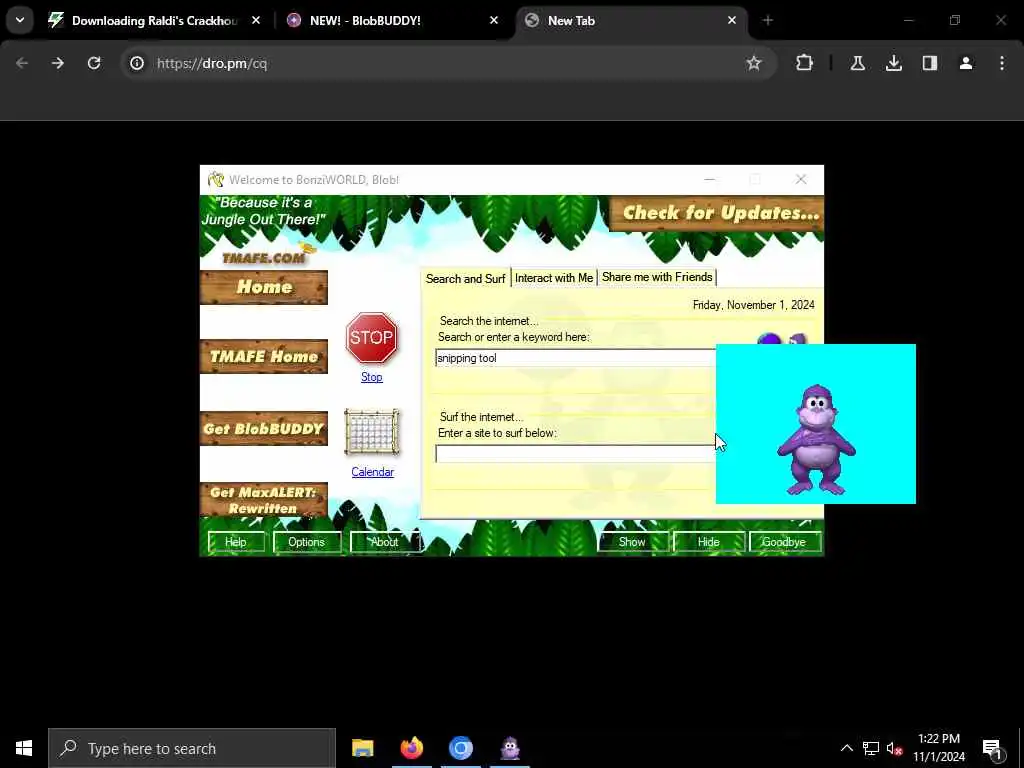Expand the tab search dropdown arrow
Screen dimensions: 1024x768
pos(20,20)
